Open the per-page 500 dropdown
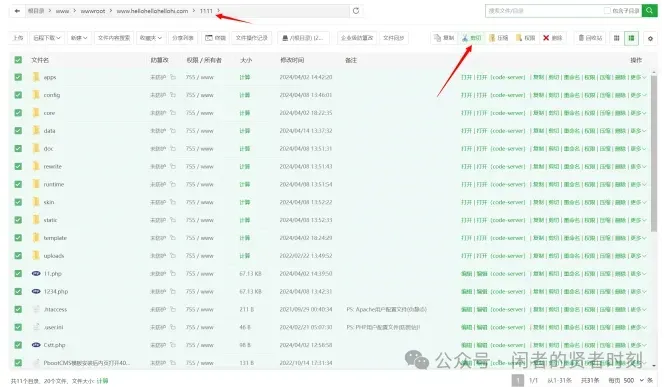The height and width of the screenshot is (387, 664). coord(633,381)
